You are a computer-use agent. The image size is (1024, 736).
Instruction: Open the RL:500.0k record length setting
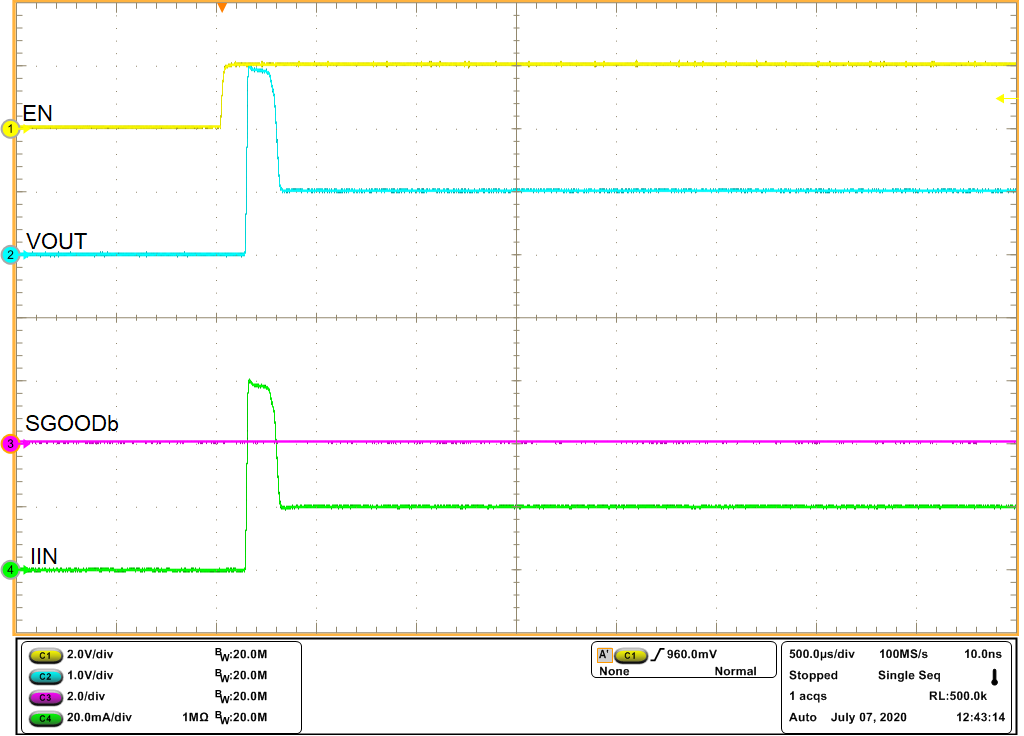pyautogui.click(x=958, y=697)
